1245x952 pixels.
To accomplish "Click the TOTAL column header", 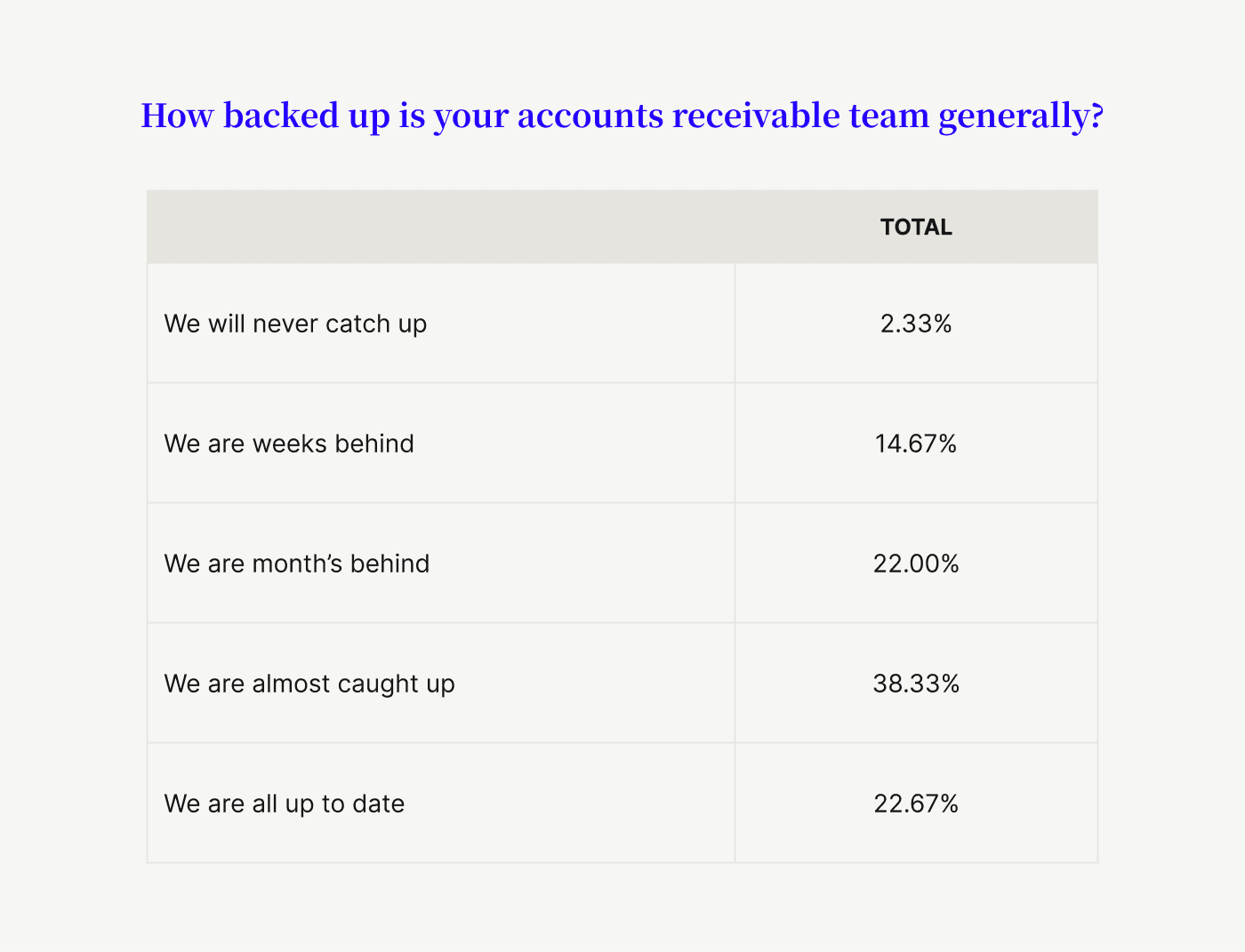I will coord(916,228).
